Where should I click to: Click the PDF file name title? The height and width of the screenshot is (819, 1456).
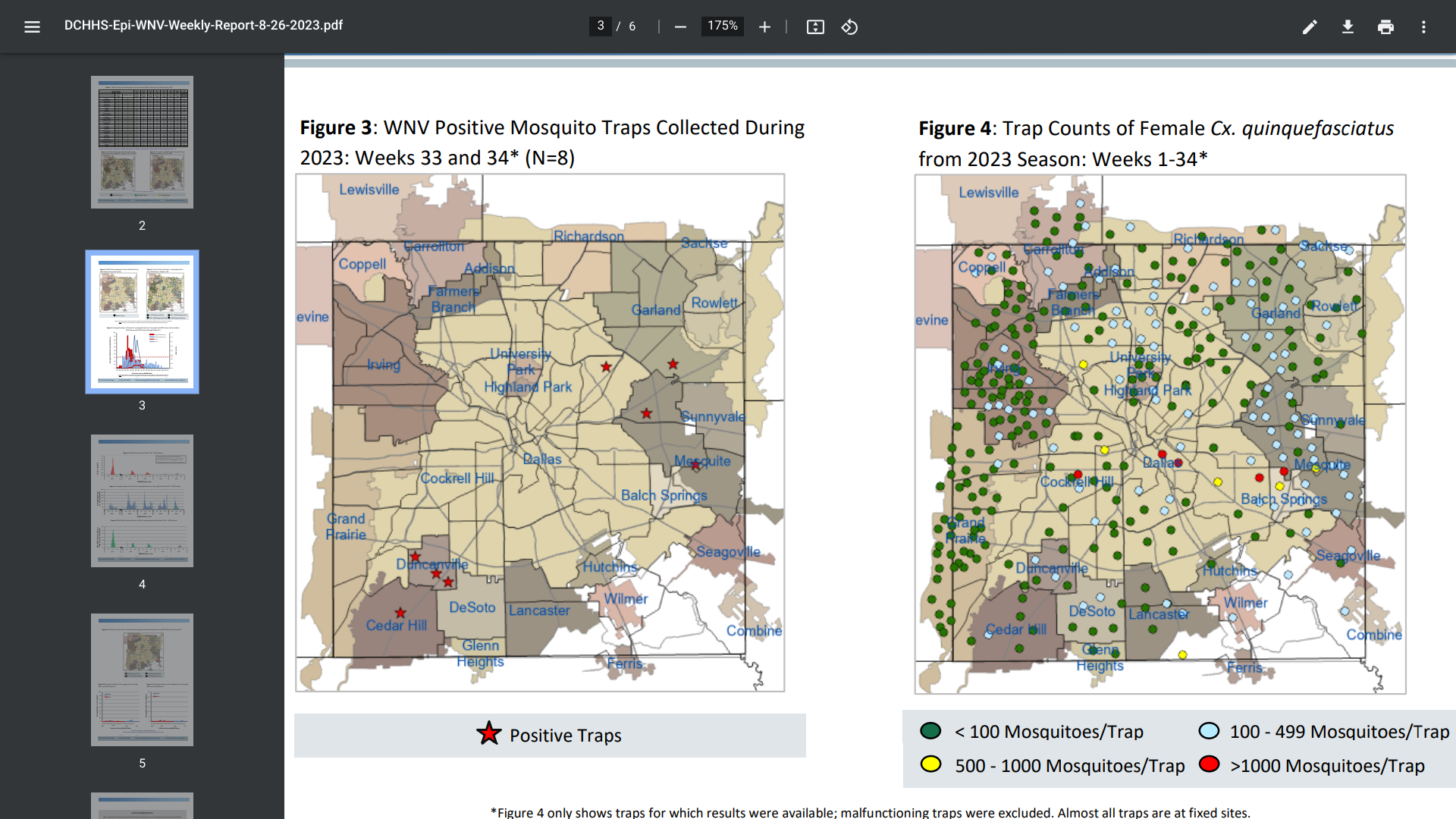click(203, 26)
